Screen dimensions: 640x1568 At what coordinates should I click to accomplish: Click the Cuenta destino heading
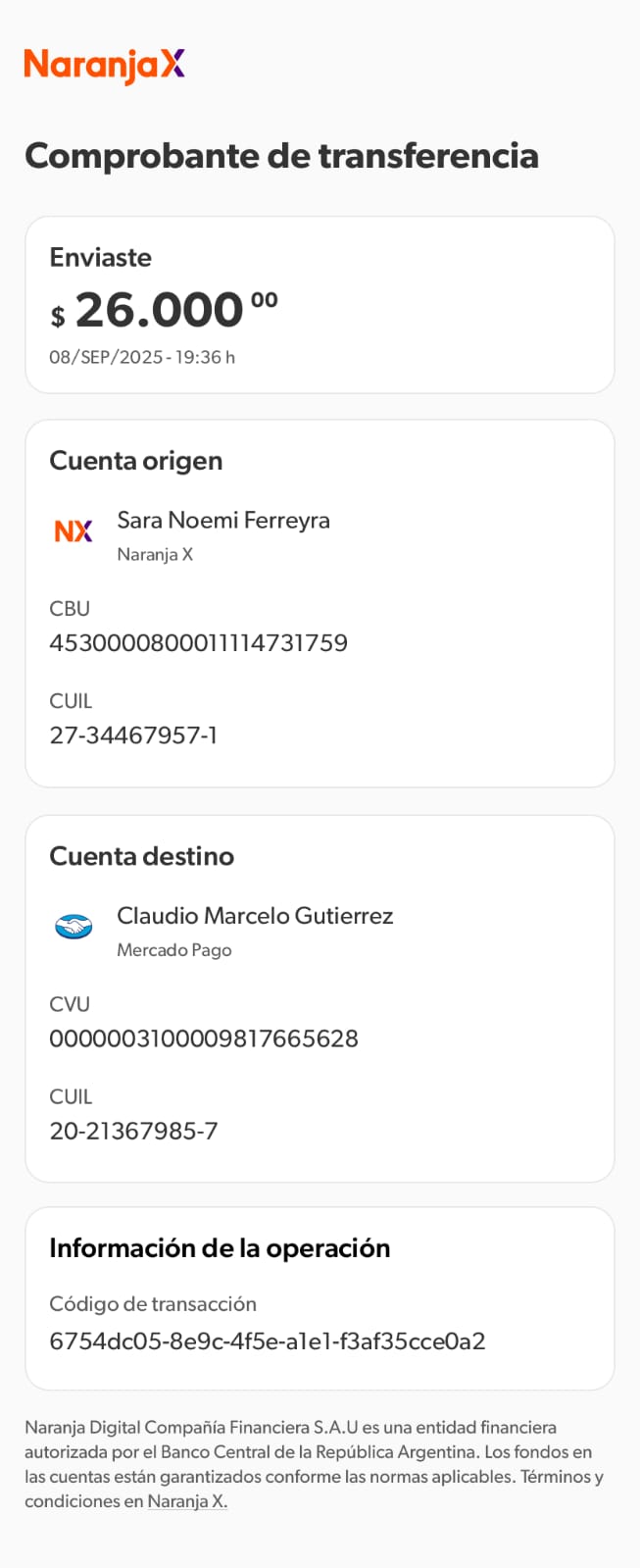point(142,856)
